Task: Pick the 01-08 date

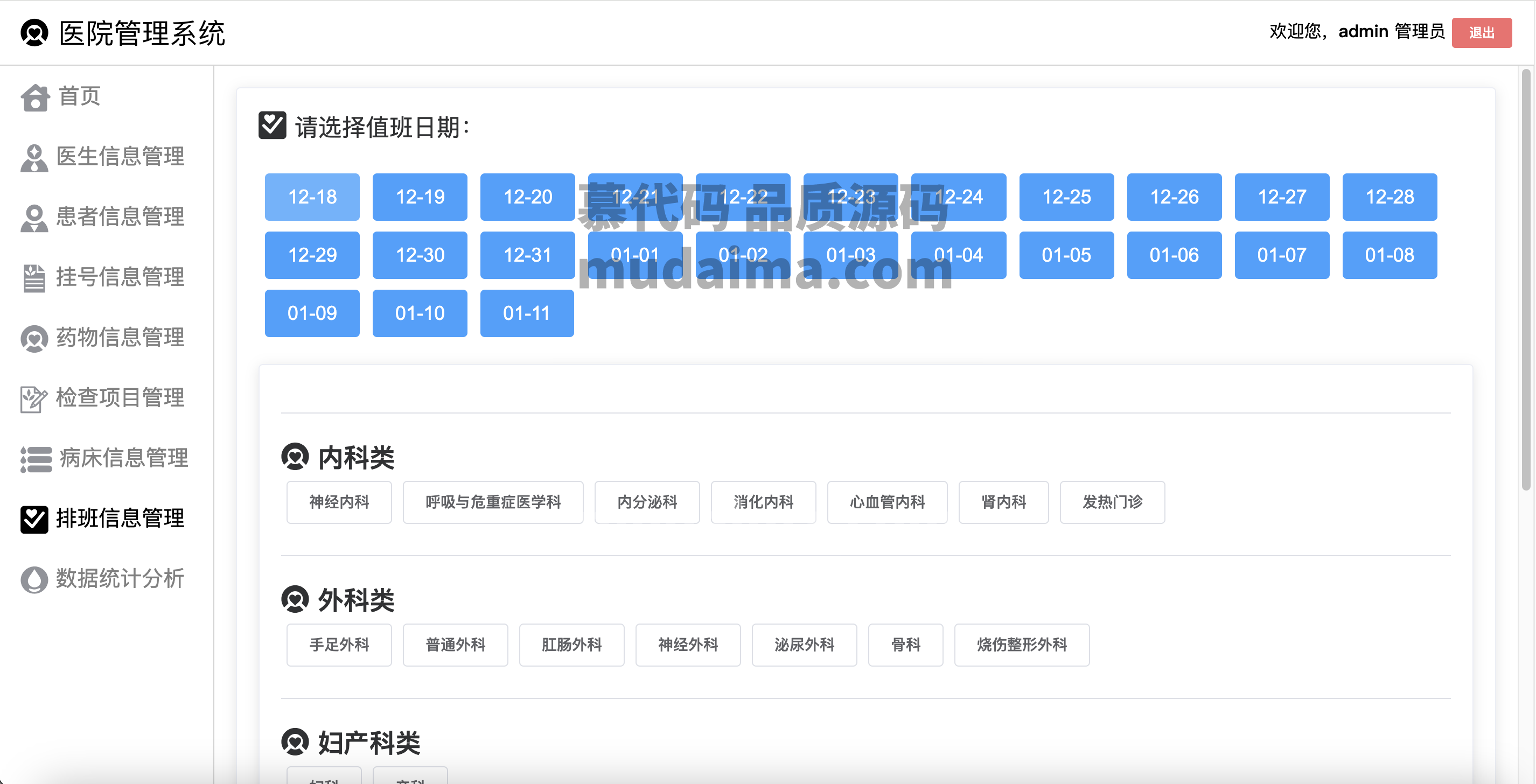Action: 1390,255
